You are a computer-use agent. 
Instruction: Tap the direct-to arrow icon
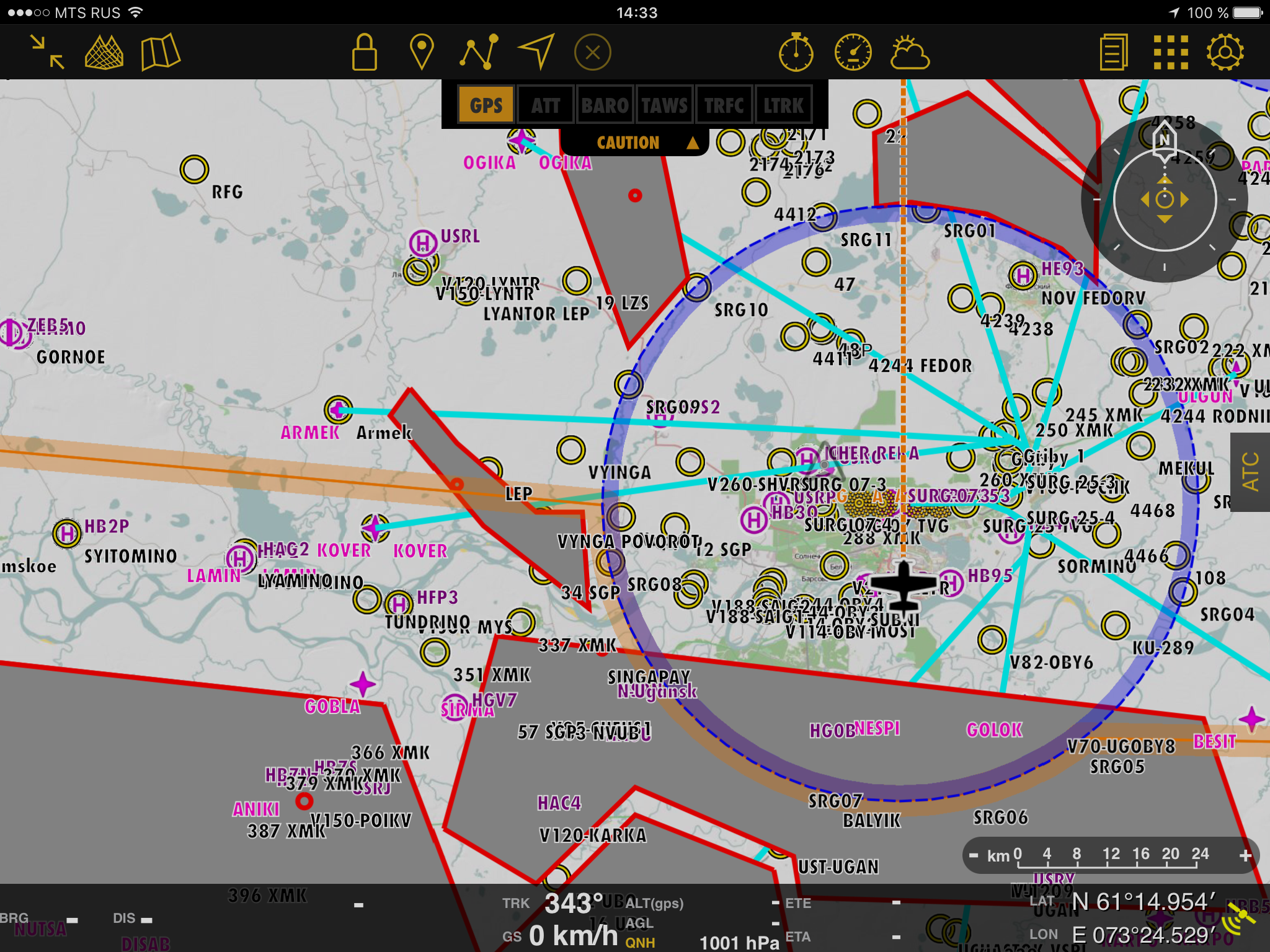point(536,52)
